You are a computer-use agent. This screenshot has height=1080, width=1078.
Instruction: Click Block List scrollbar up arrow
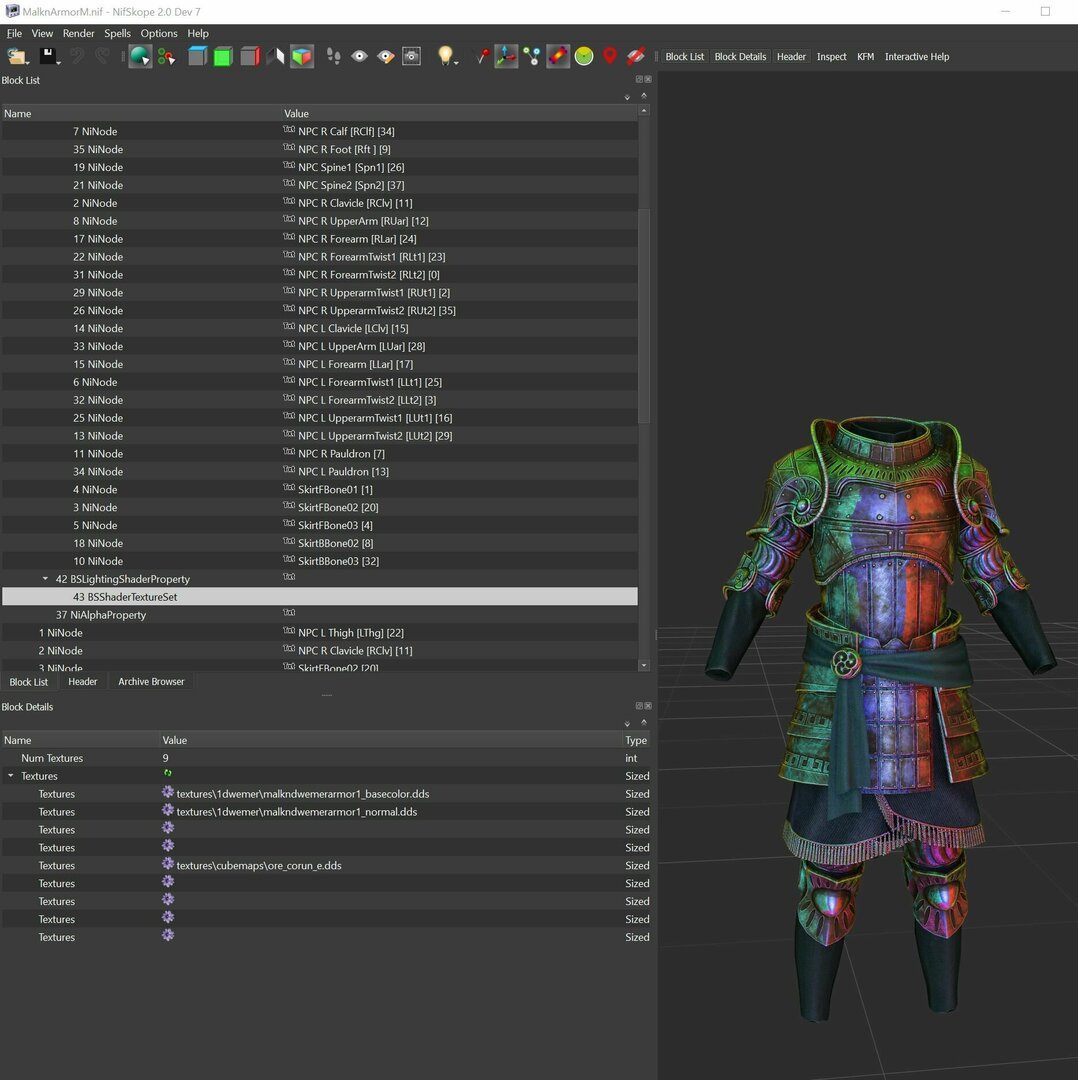click(644, 111)
